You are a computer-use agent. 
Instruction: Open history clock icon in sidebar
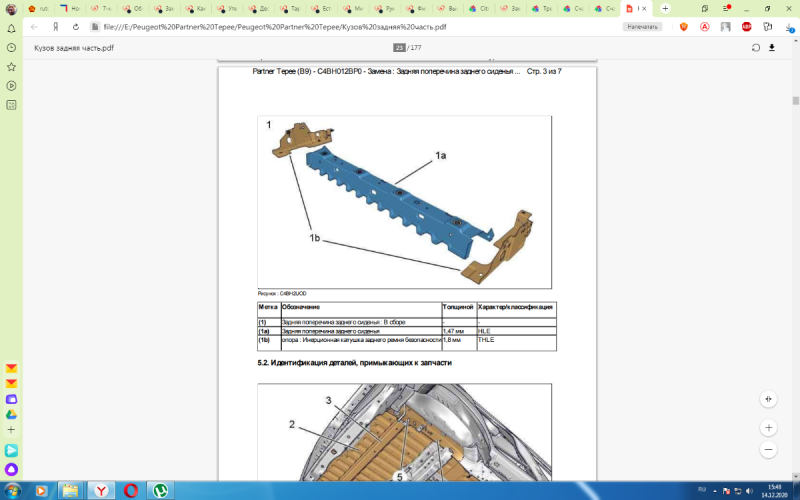tap(11, 47)
